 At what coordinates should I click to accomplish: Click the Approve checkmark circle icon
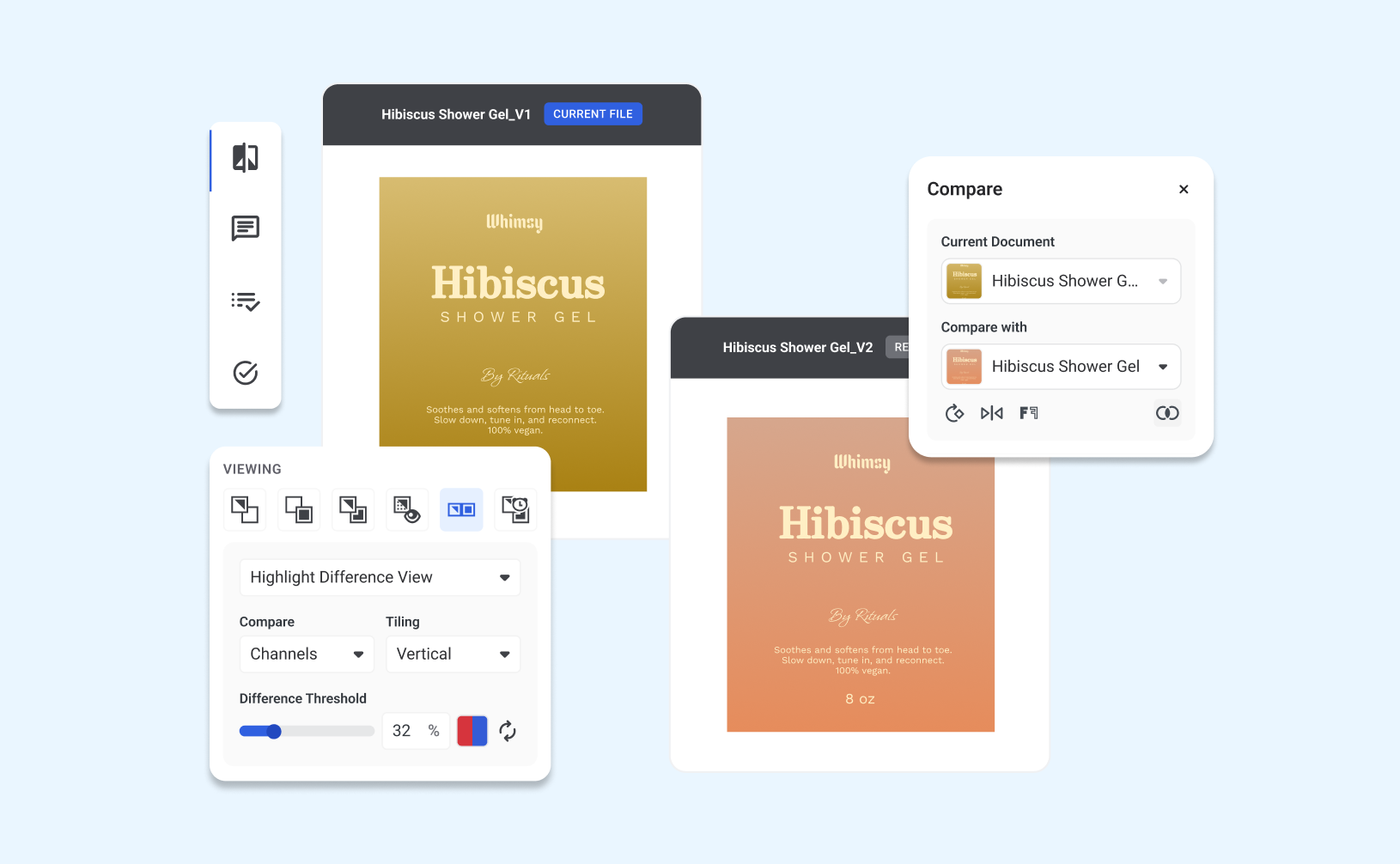[246, 373]
